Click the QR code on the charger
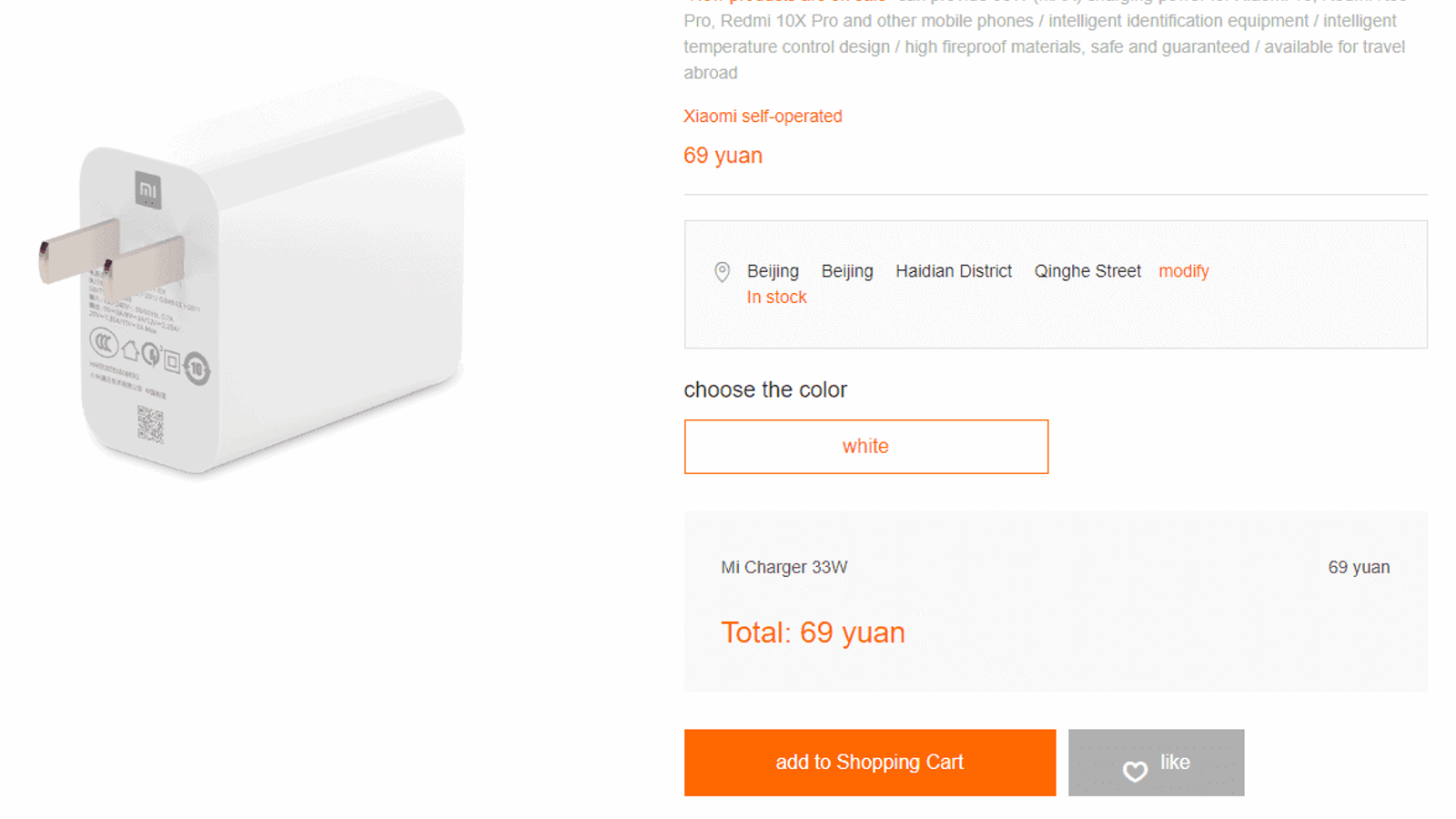This screenshot has height=819, width=1456. [x=150, y=425]
